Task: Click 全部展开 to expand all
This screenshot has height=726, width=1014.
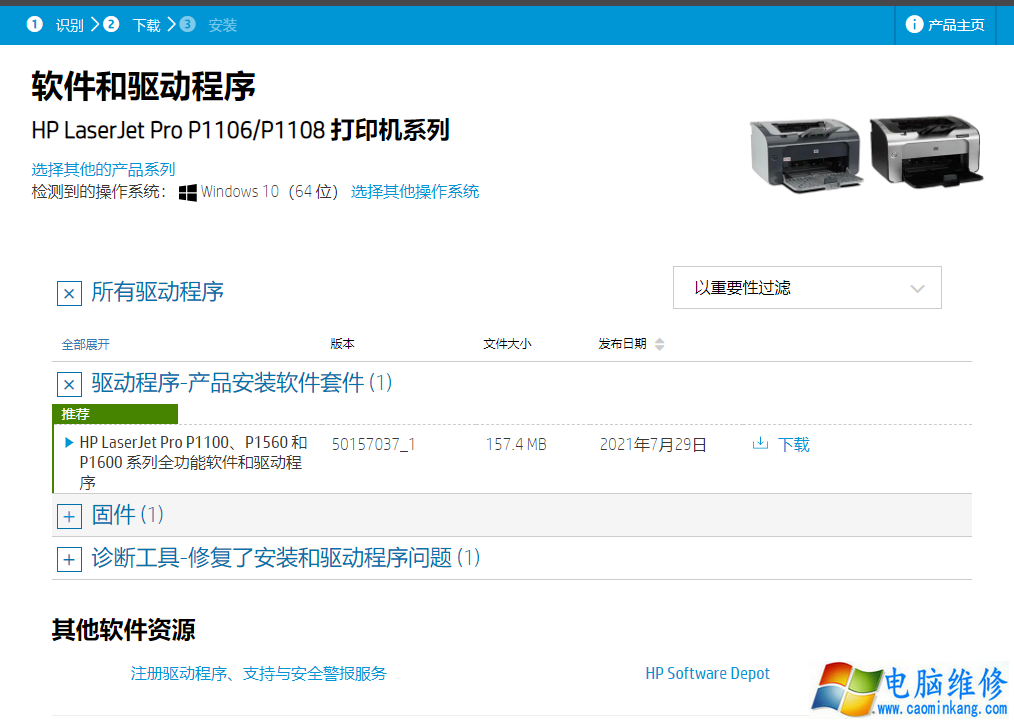Action: pos(85,345)
